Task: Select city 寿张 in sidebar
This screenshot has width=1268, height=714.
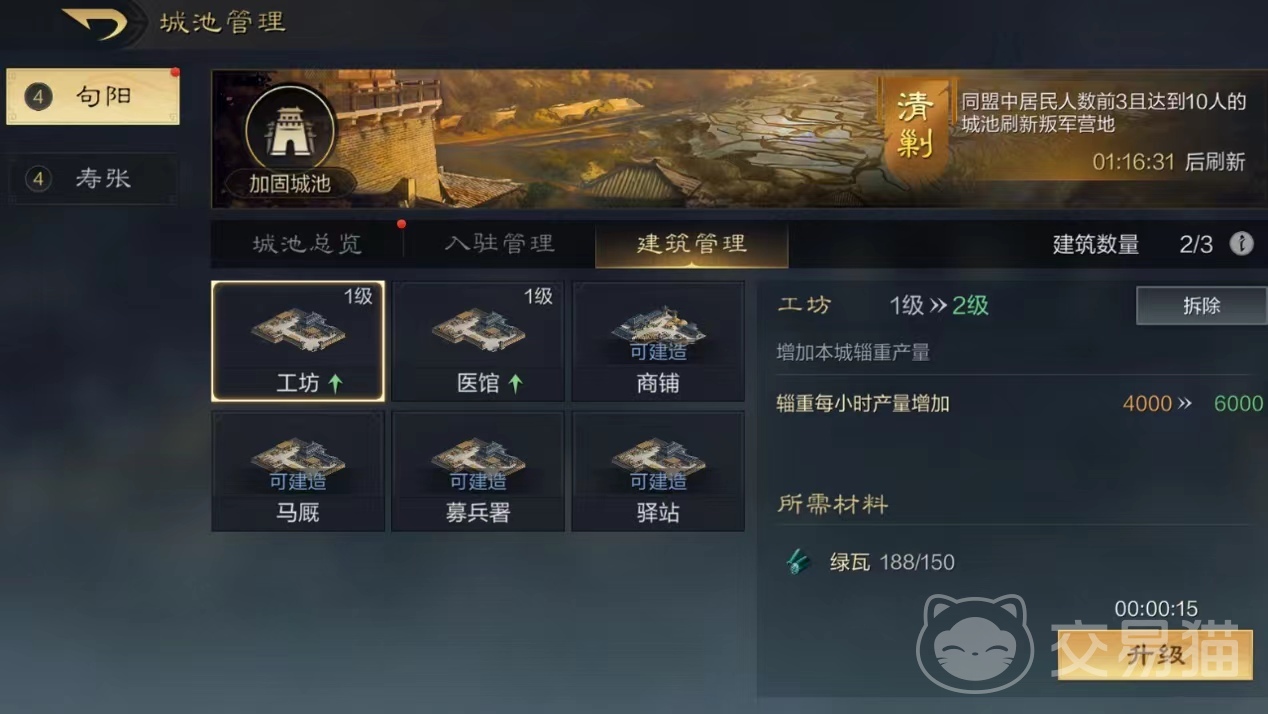Action: click(93, 179)
